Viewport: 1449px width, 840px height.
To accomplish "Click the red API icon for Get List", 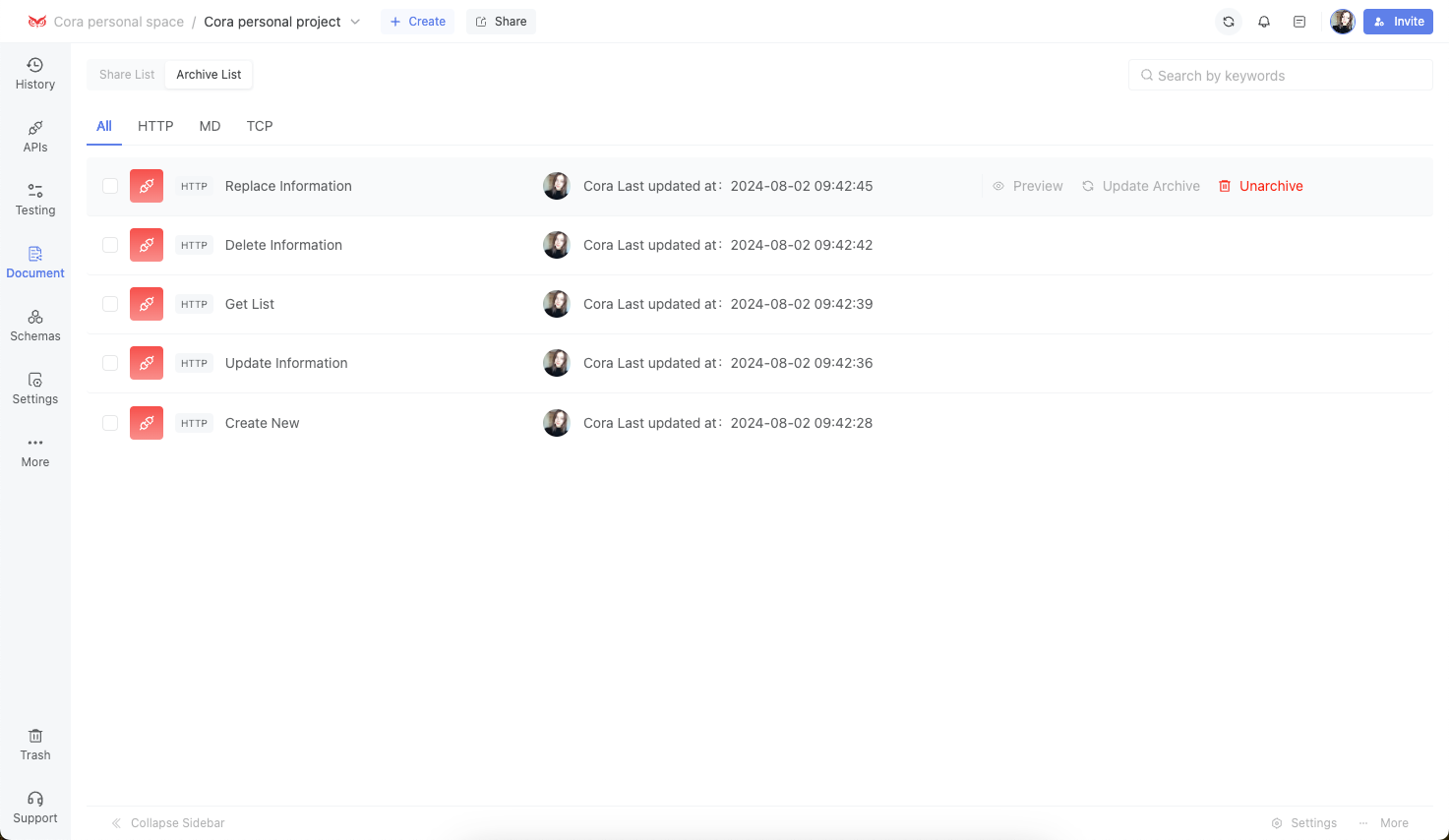I will (x=147, y=304).
